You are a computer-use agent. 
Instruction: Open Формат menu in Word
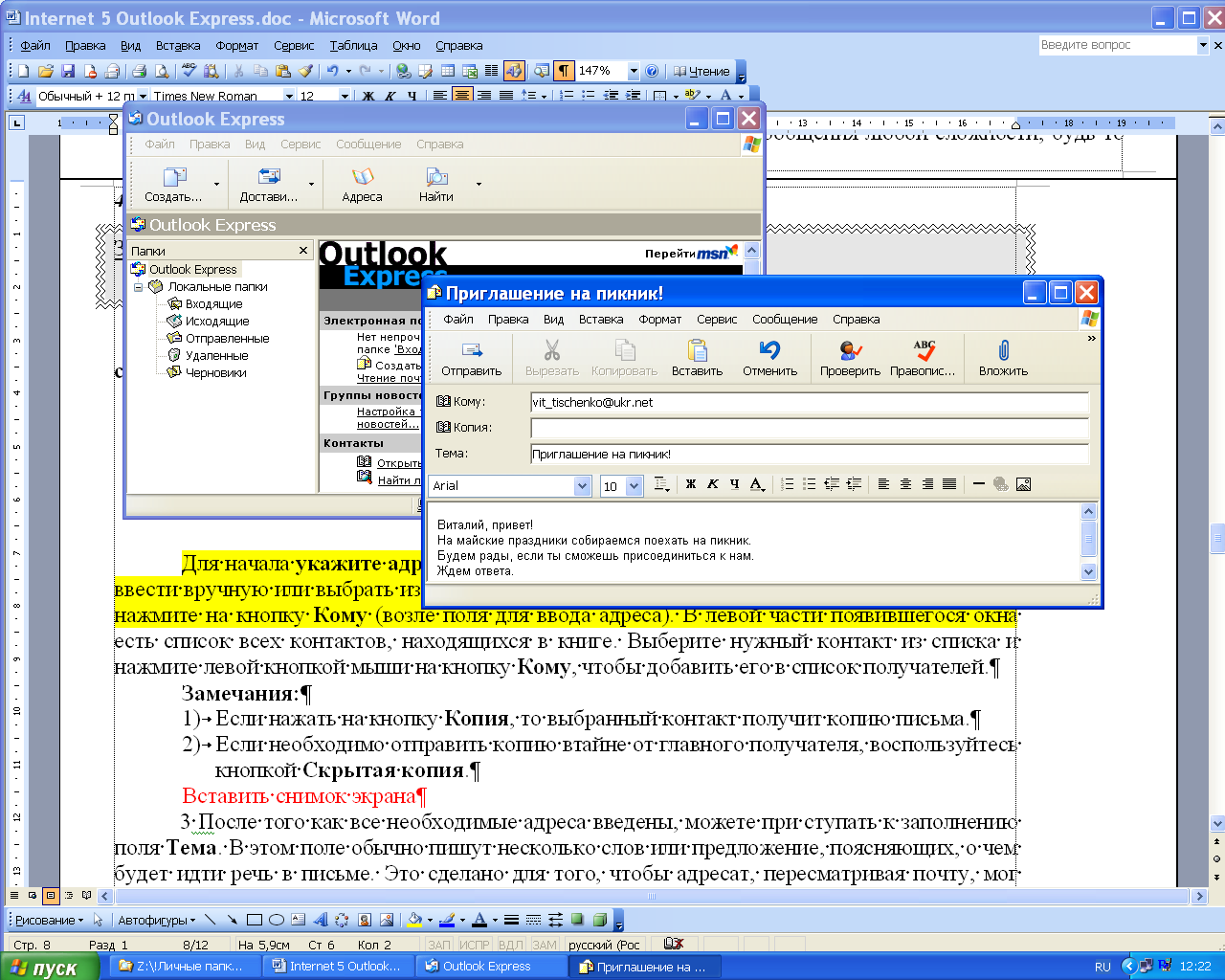pos(236,45)
